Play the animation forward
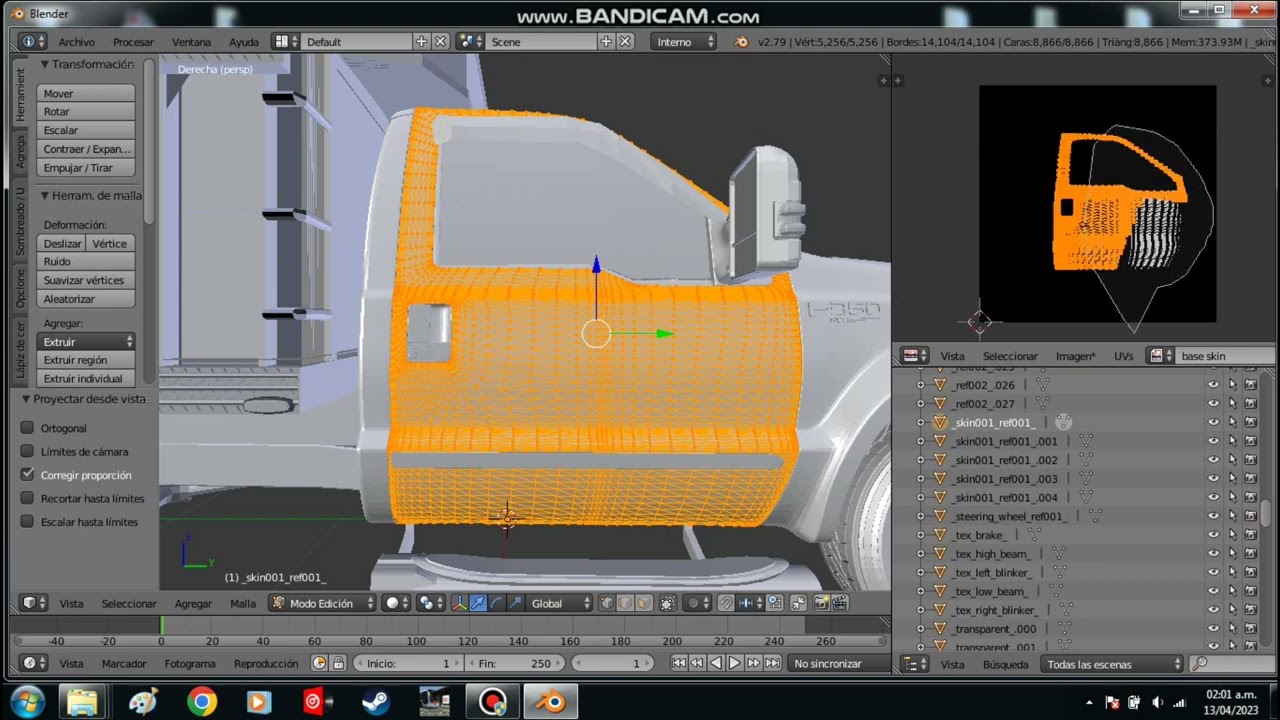This screenshot has height=720, width=1280. [735, 663]
